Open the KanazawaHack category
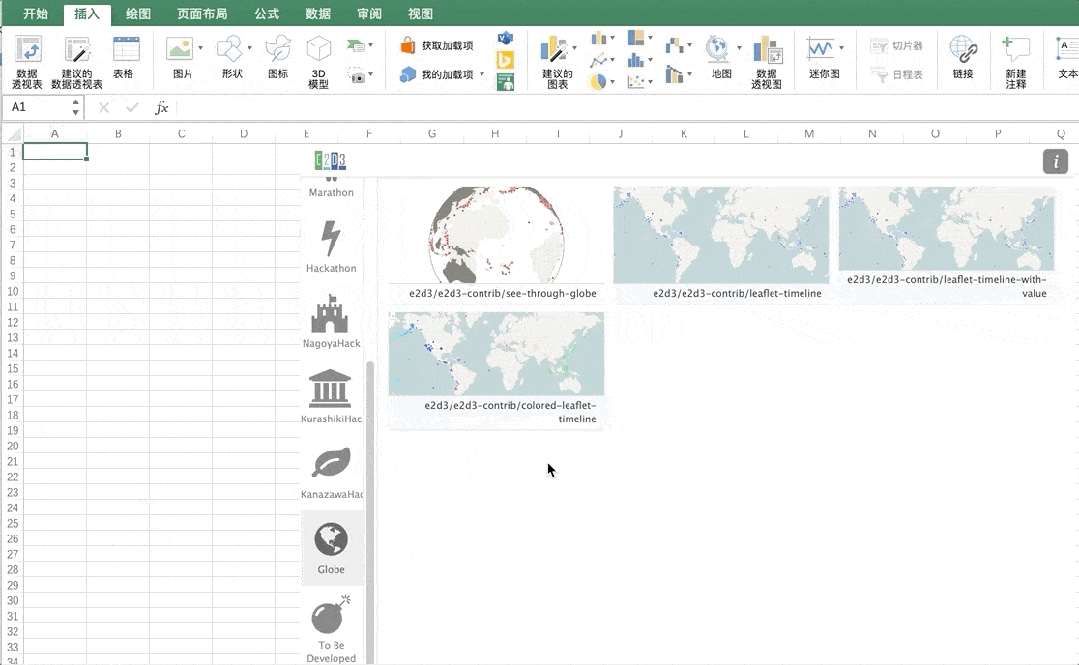Viewport: 1079px width, 665px height. tap(331, 472)
